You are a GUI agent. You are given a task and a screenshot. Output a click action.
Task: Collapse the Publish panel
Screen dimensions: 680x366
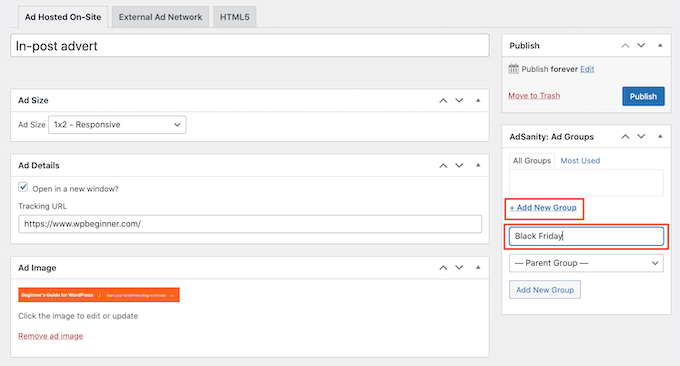tap(660, 46)
